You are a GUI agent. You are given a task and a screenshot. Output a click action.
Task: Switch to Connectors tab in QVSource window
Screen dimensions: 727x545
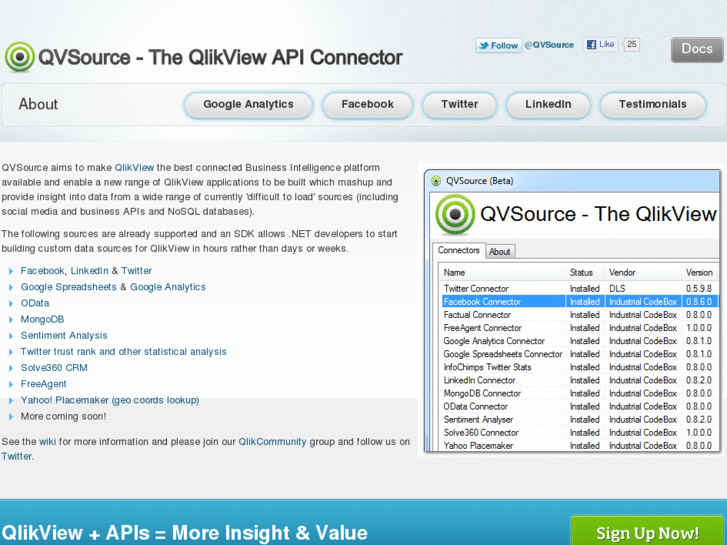point(459,250)
